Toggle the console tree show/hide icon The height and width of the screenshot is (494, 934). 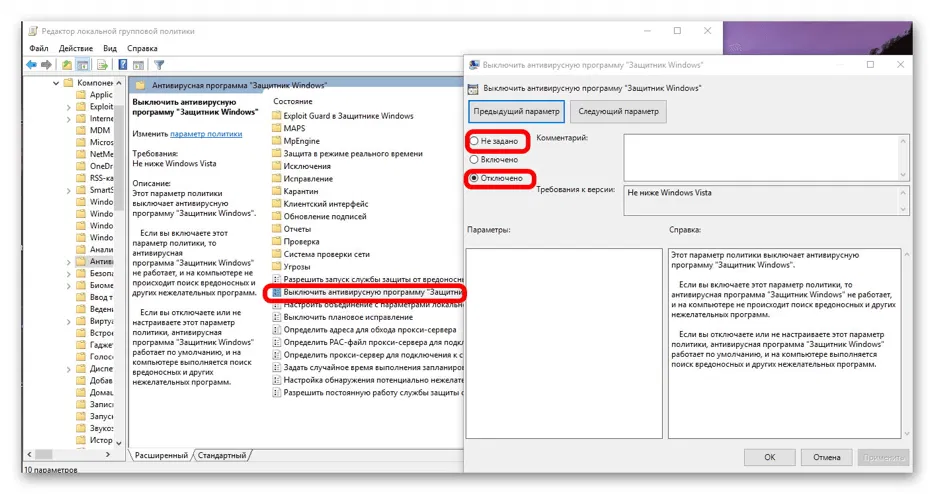(x=83, y=65)
